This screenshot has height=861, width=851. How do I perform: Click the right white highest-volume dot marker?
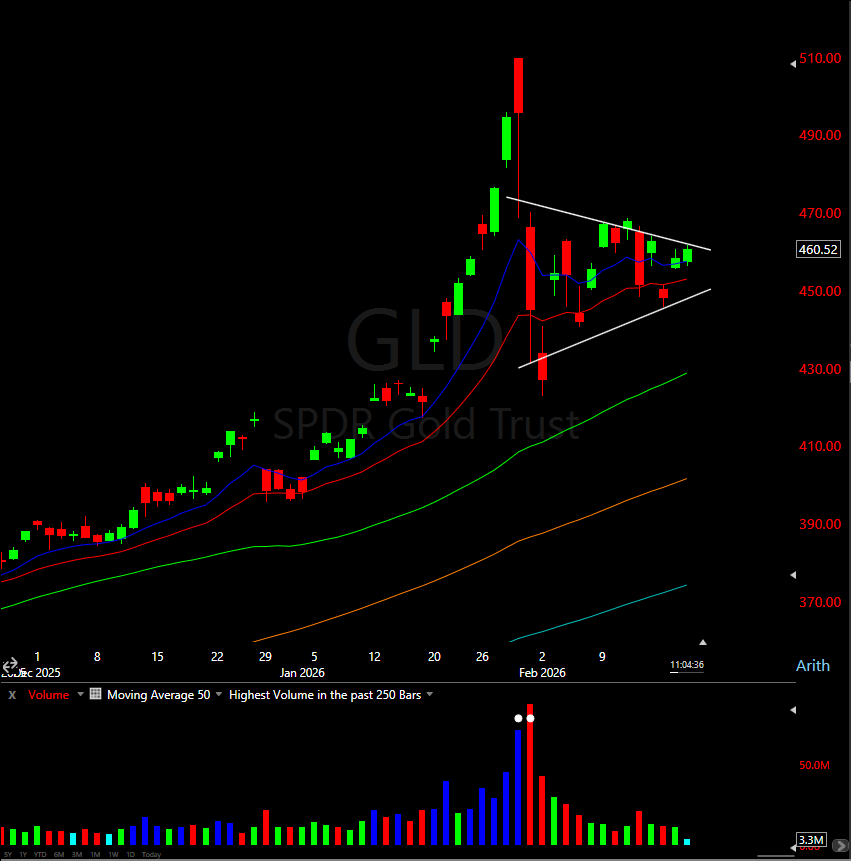point(530,718)
